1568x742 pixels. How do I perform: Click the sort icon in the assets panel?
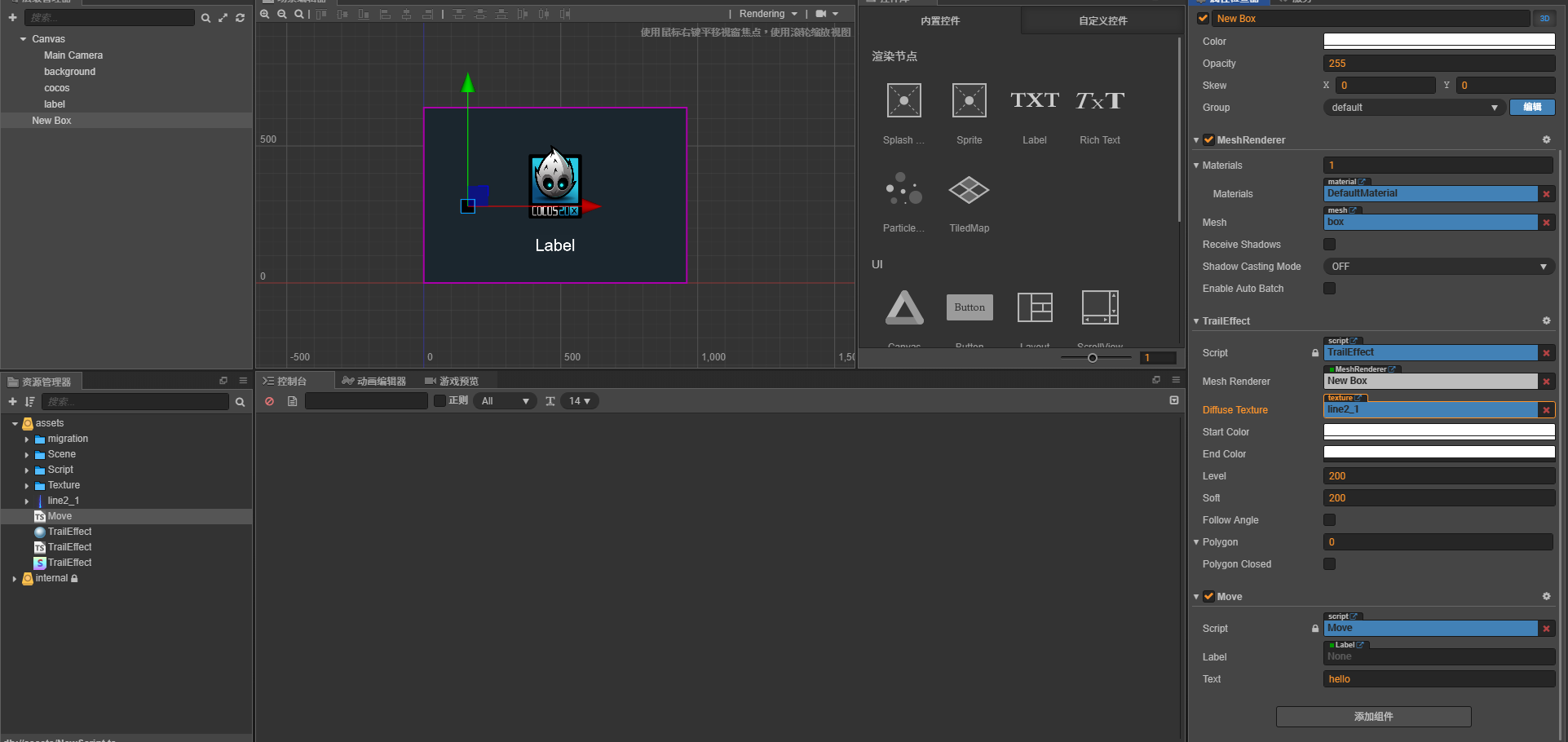pyautogui.click(x=29, y=401)
